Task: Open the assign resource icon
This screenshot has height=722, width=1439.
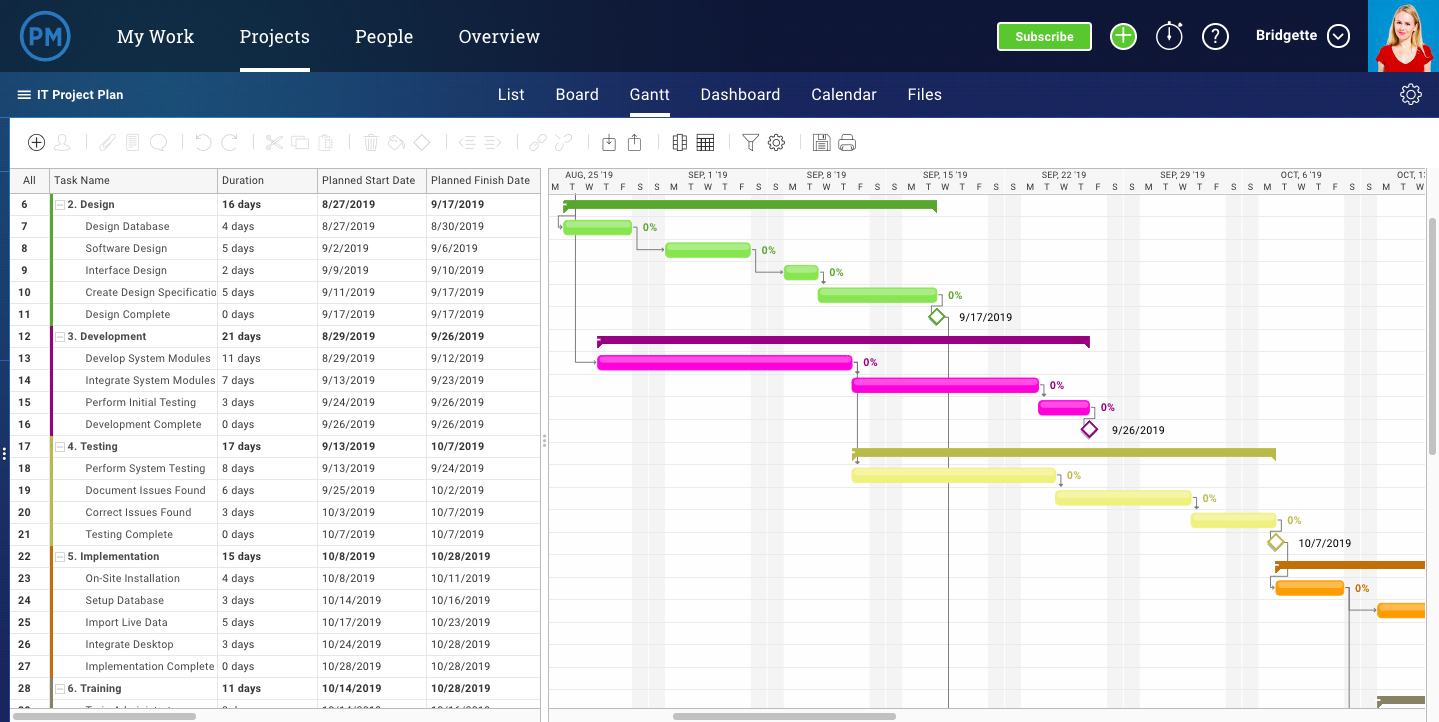Action: tap(62, 142)
